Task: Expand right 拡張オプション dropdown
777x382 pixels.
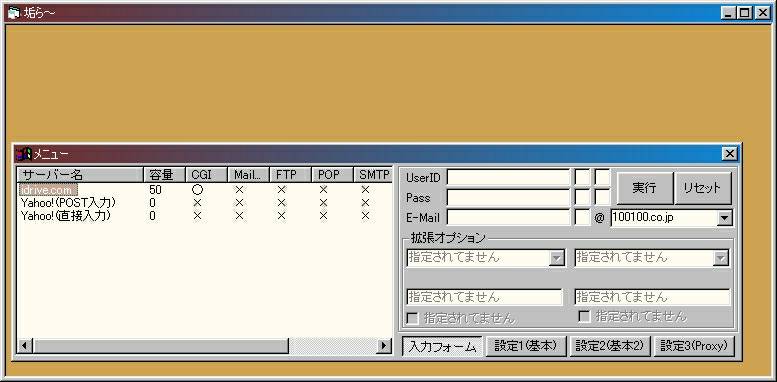Action: (x=721, y=258)
